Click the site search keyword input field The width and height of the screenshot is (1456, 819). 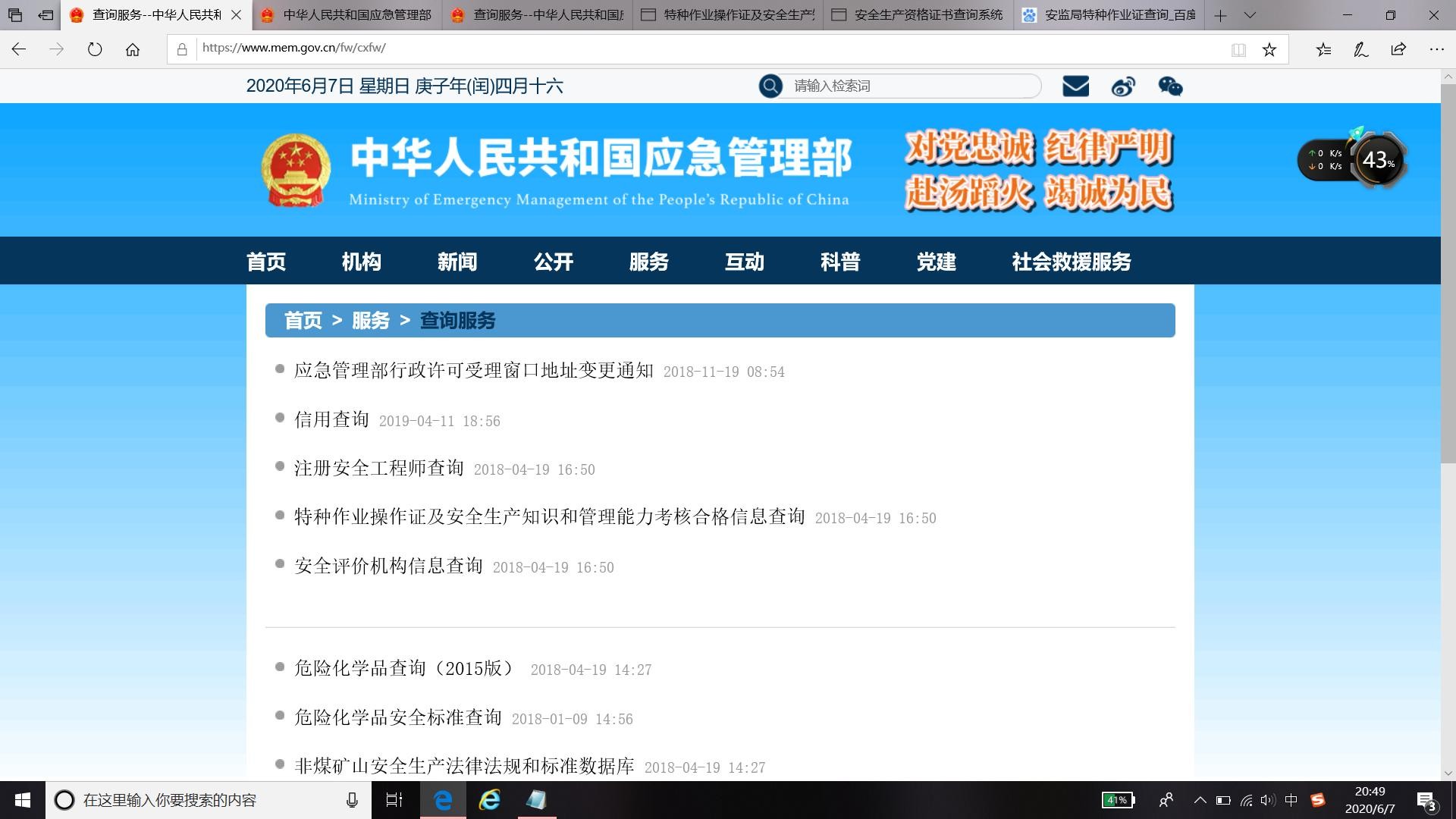pyautogui.click(x=910, y=86)
